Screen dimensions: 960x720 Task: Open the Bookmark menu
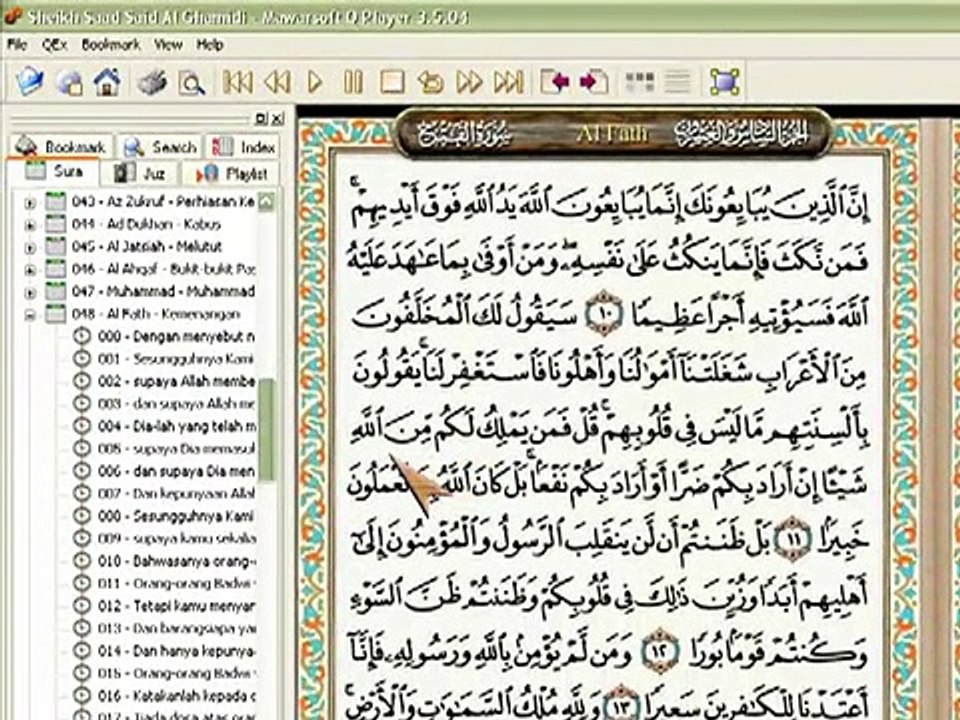[x=111, y=45]
